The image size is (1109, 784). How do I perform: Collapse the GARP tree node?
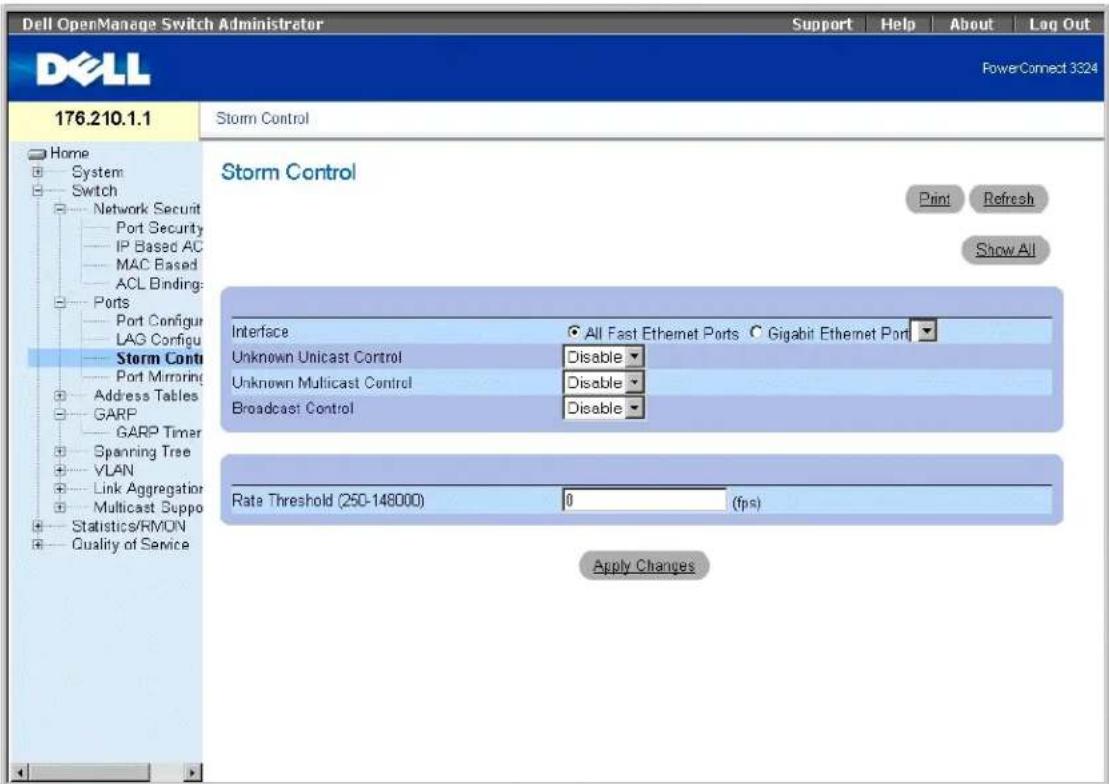(x=60, y=415)
